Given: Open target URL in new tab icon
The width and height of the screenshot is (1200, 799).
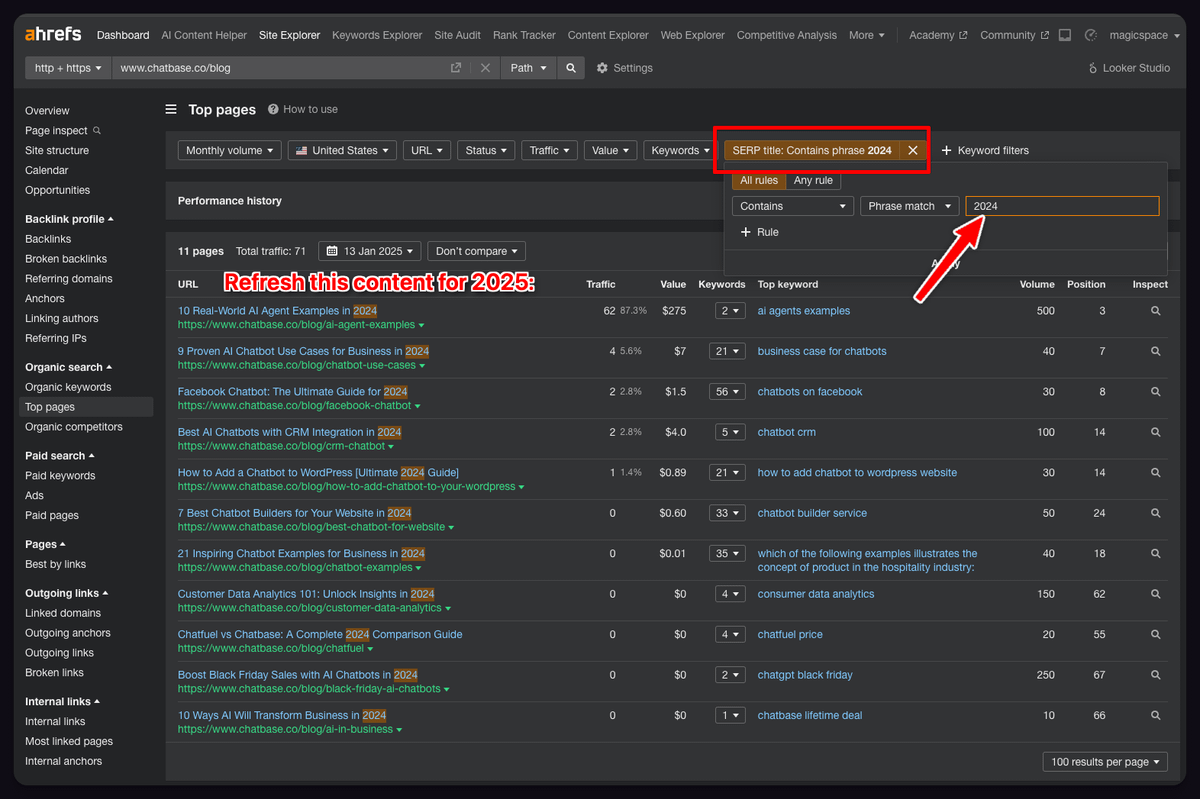Looking at the screenshot, I should click(456, 68).
